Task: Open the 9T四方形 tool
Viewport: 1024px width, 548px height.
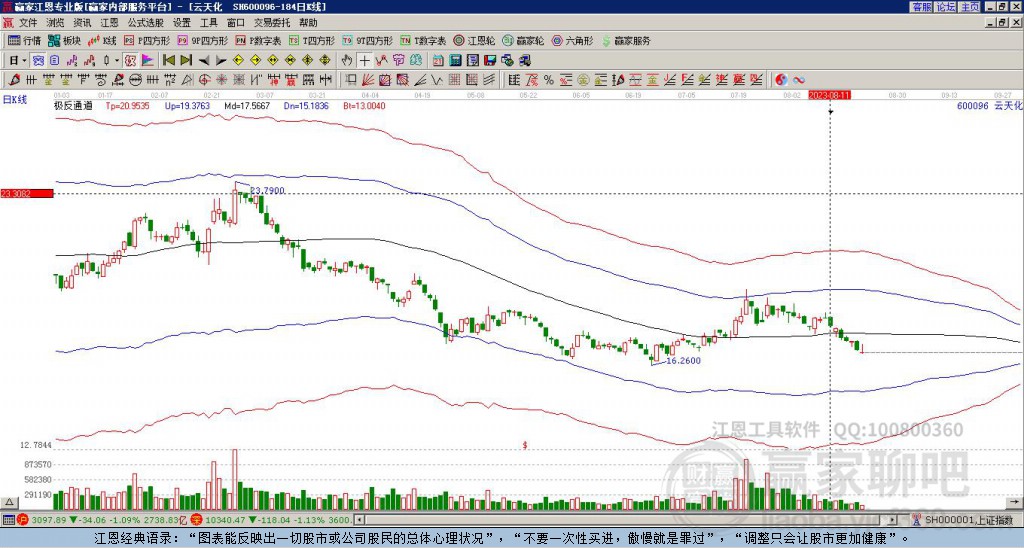Action: point(368,40)
